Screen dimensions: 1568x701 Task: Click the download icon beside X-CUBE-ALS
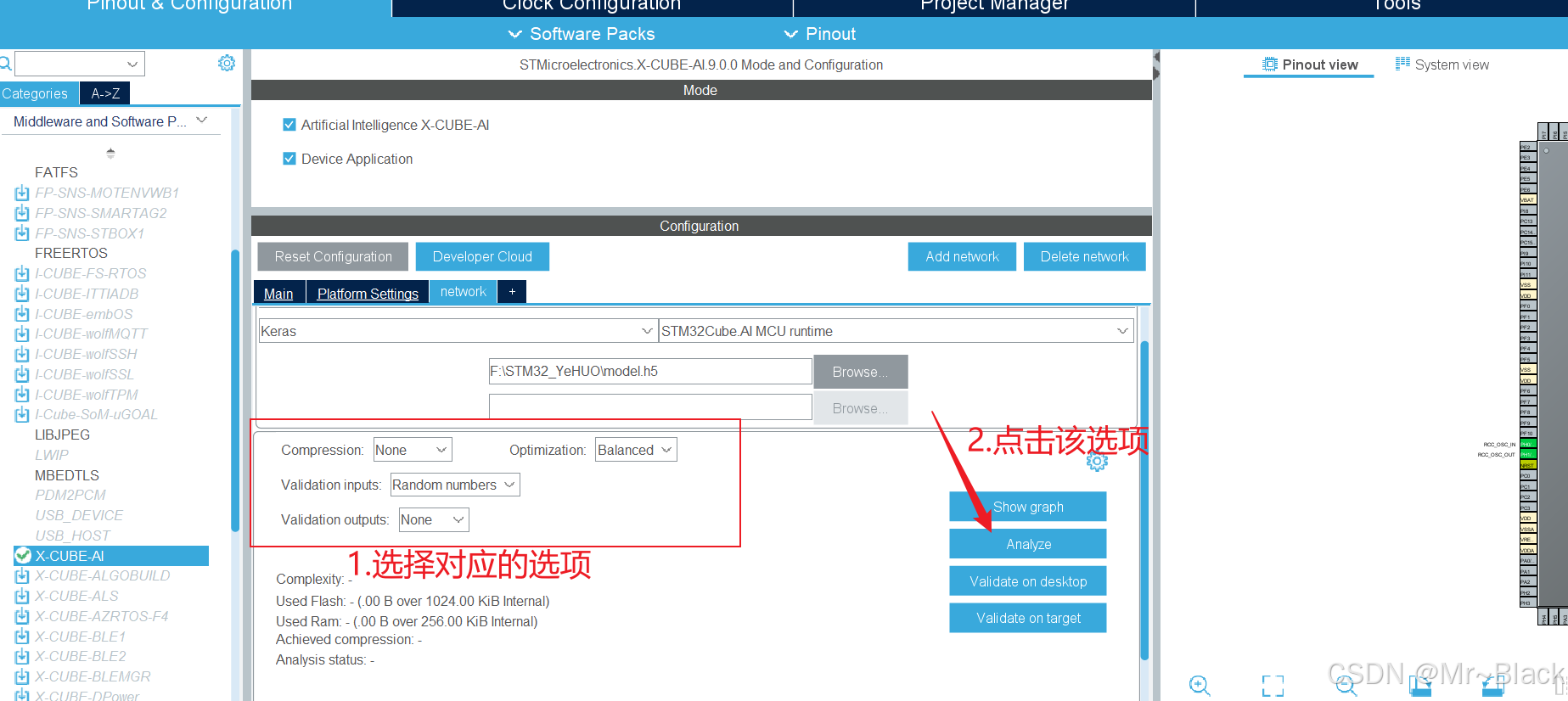[x=22, y=597]
